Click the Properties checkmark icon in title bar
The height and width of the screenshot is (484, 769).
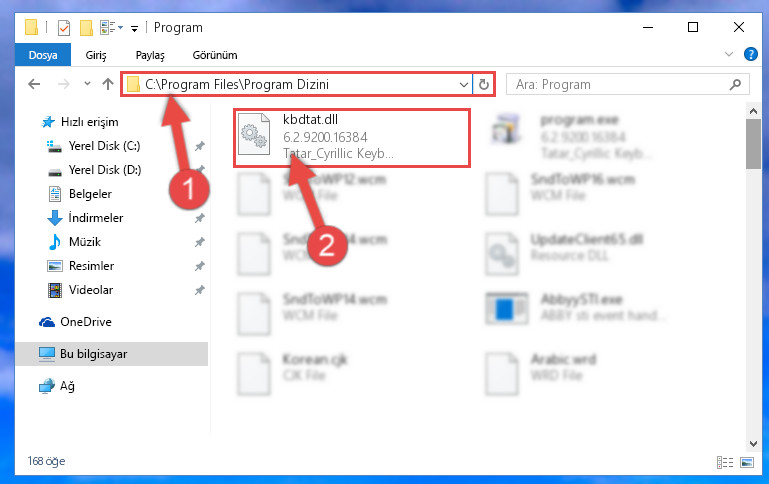click(x=64, y=28)
